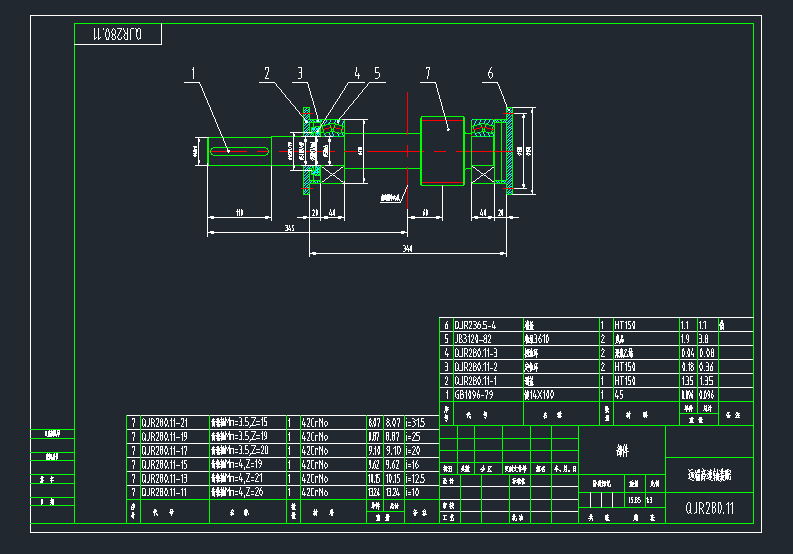Click the QJR280.11-19 code cell
Screen dimensions: 793x554
(x=174, y=436)
